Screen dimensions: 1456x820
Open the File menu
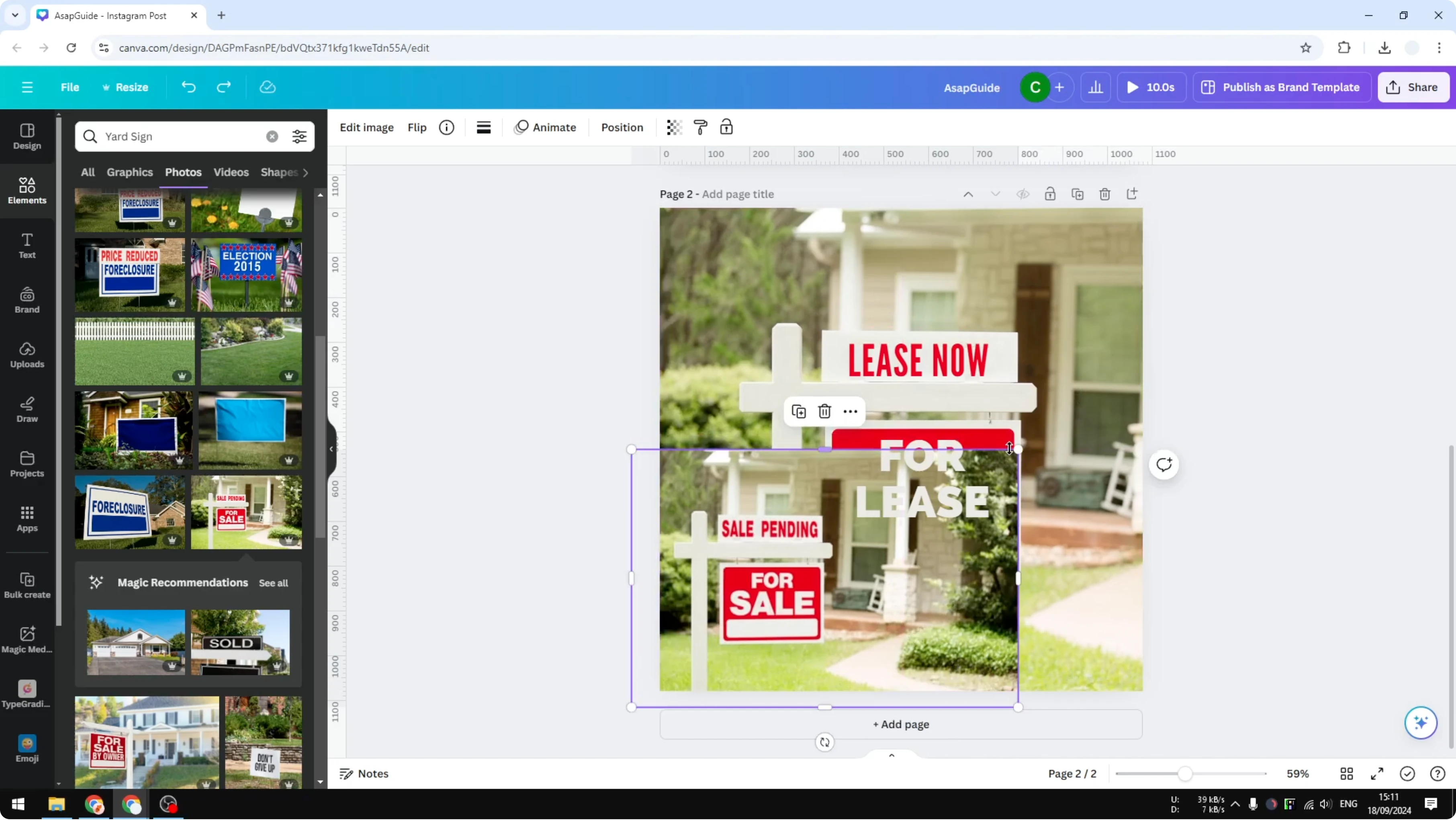[70, 87]
